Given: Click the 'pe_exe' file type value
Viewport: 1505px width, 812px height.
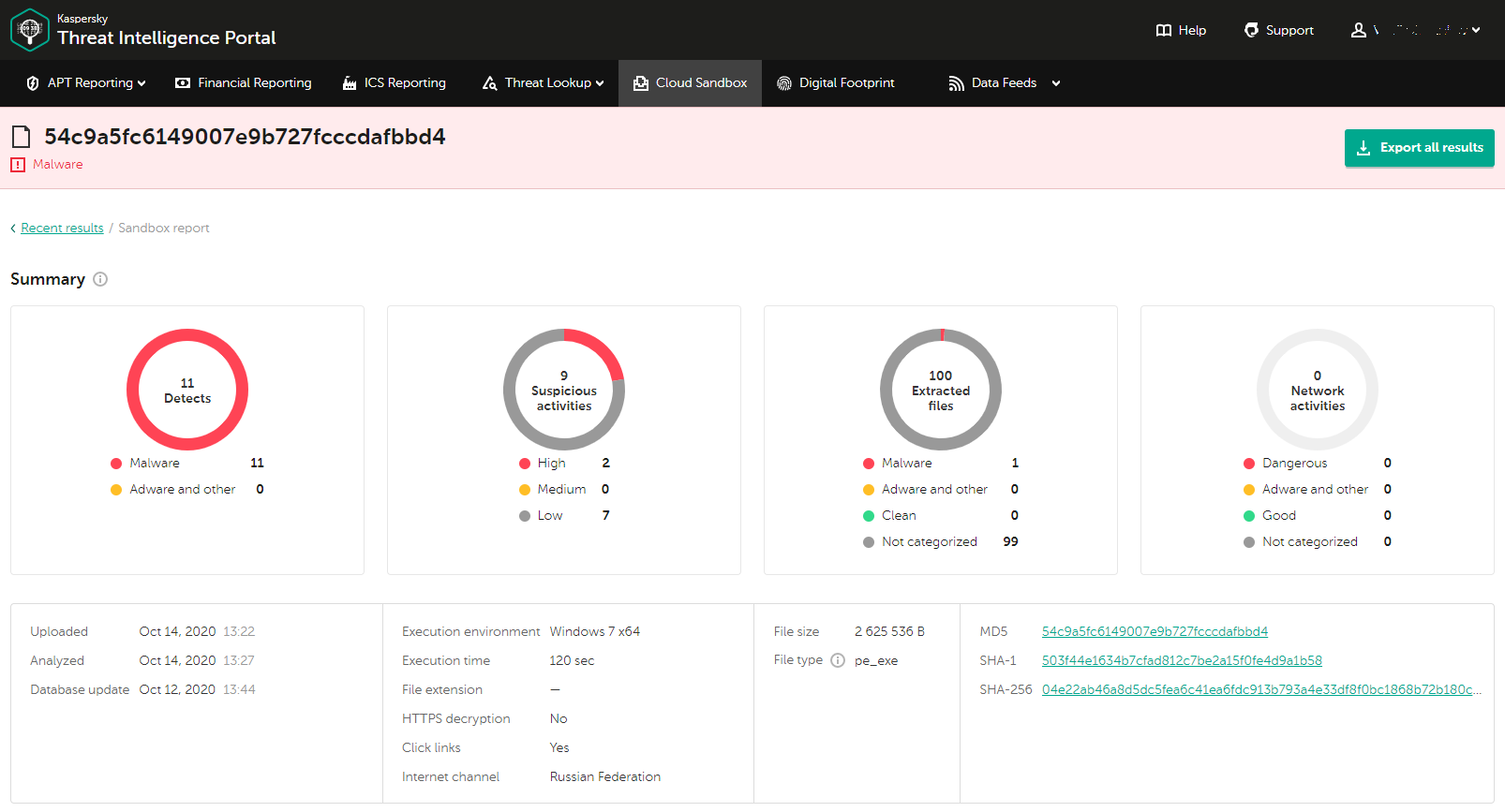Looking at the screenshot, I should [876, 661].
